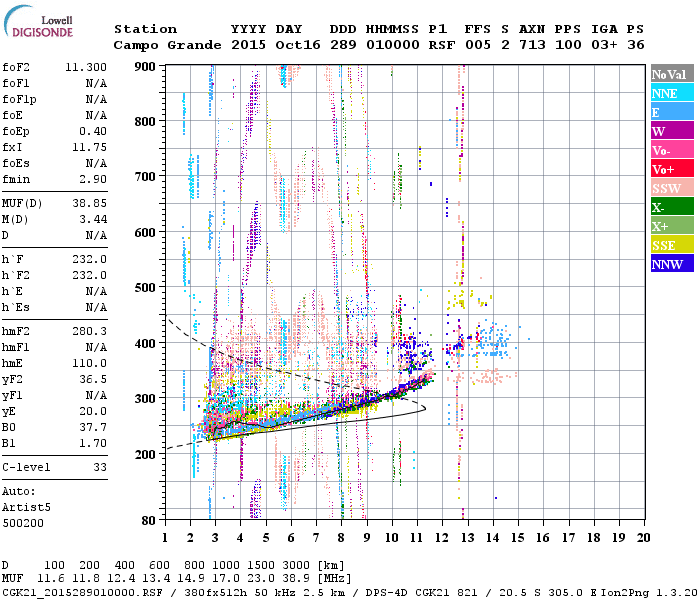Click the M(D) value 3.44
Screen dimensions: 700x600
point(93,220)
